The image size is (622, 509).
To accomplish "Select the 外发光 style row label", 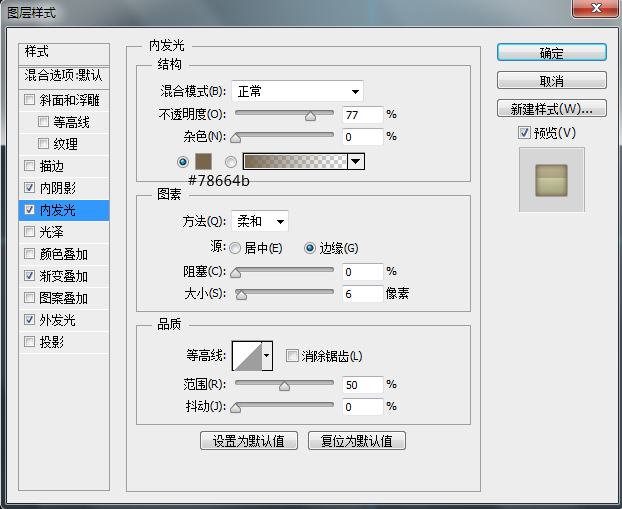I will pyautogui.click(x=58, y=320).
